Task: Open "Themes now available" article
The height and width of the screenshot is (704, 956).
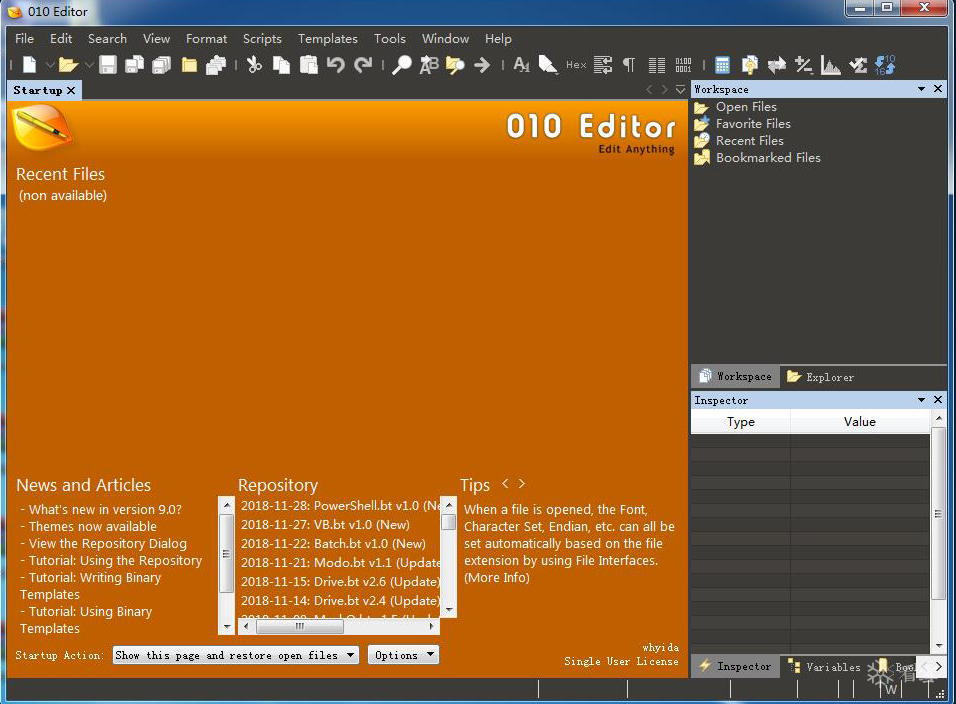Action: pyautogui.click(x=93, y=527)
